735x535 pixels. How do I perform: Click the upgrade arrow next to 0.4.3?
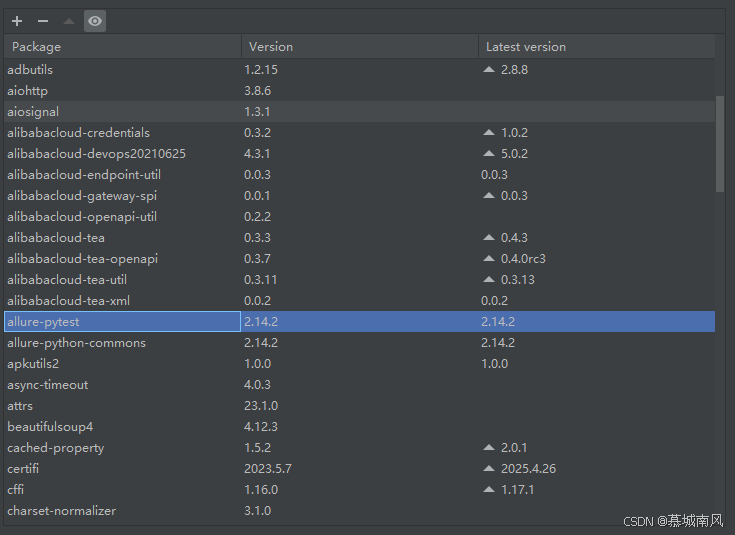pyautogui.click(x=489, y=237)
